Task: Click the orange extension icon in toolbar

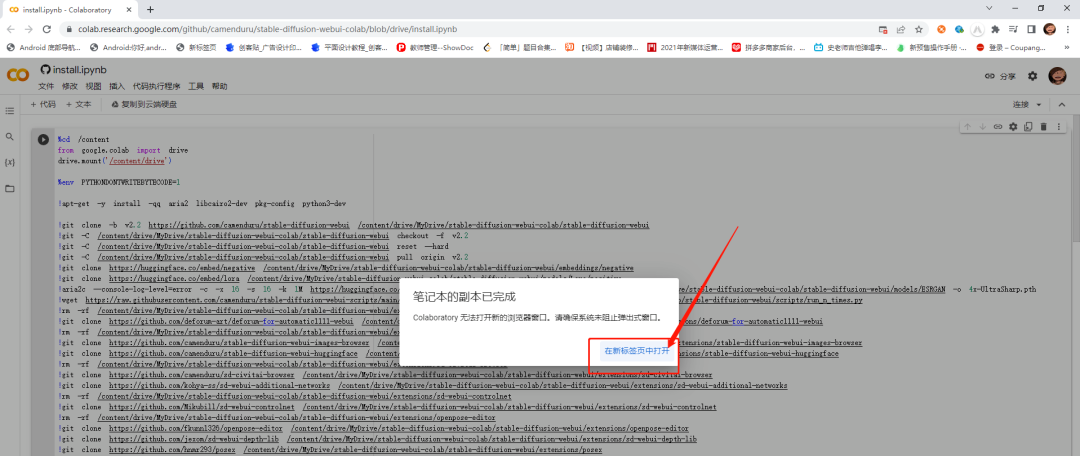Action: pyautogui.click(x=942, y=30)
